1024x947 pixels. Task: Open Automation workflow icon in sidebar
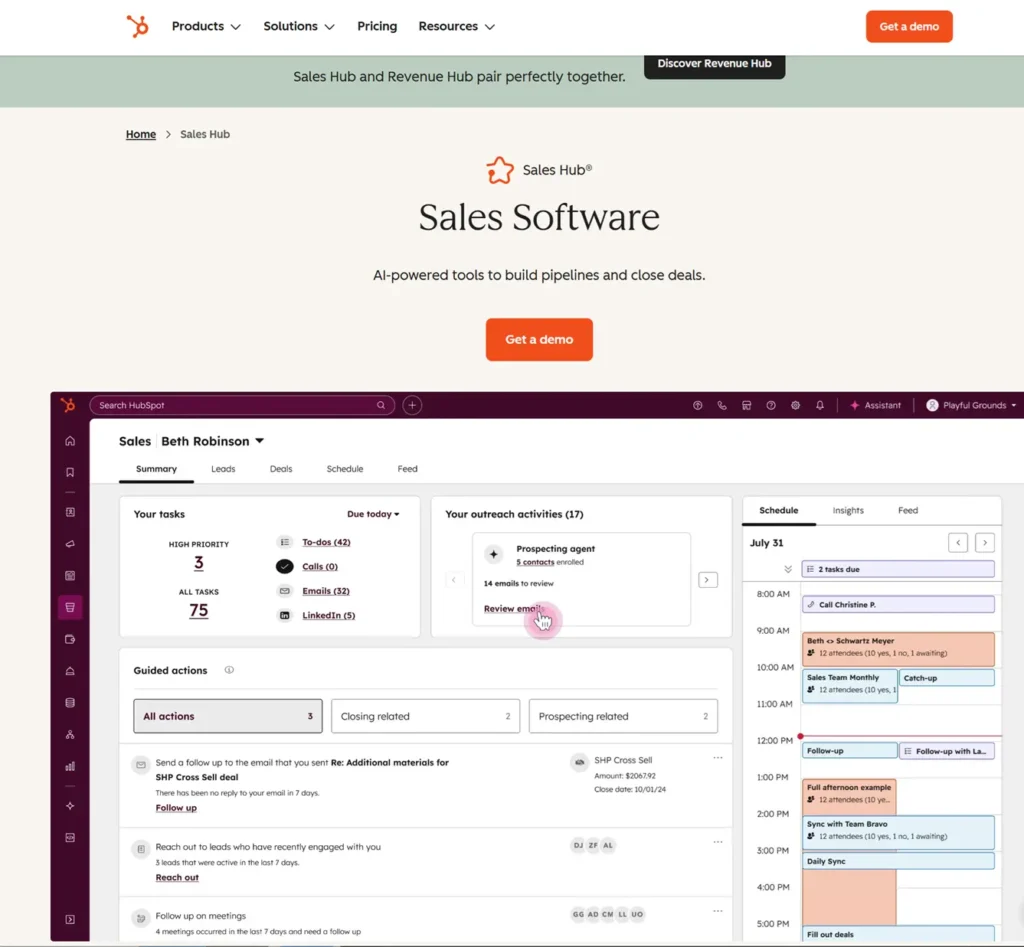(x=70, y=735)
